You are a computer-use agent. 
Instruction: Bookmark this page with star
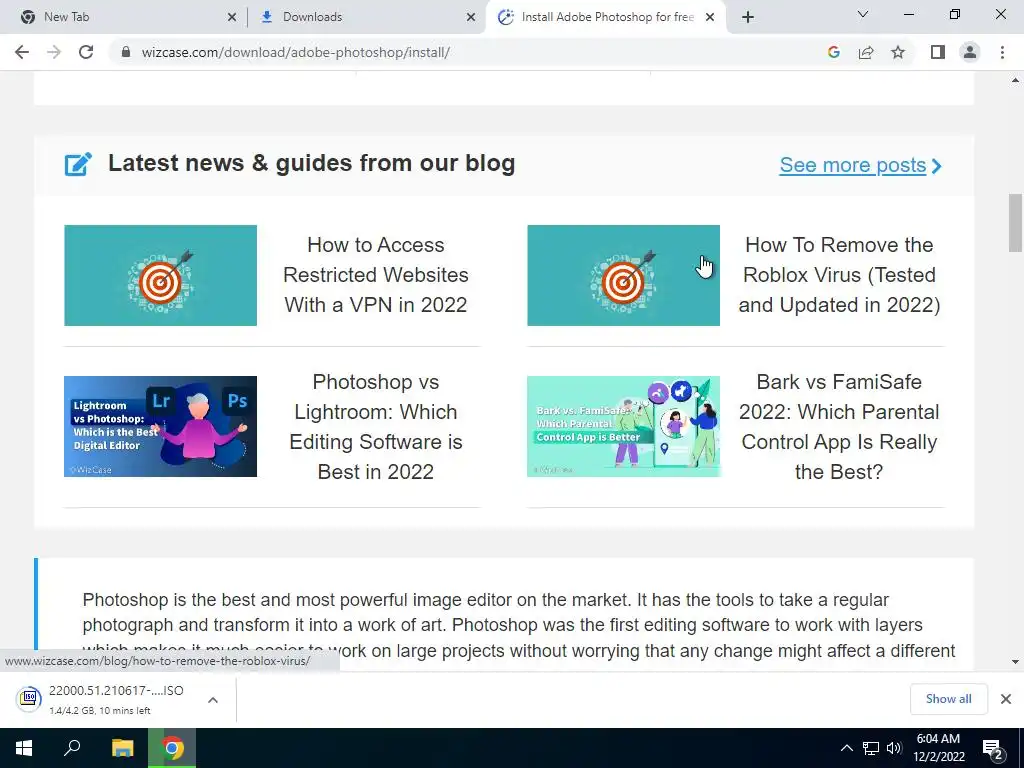[x=898, y=52]
